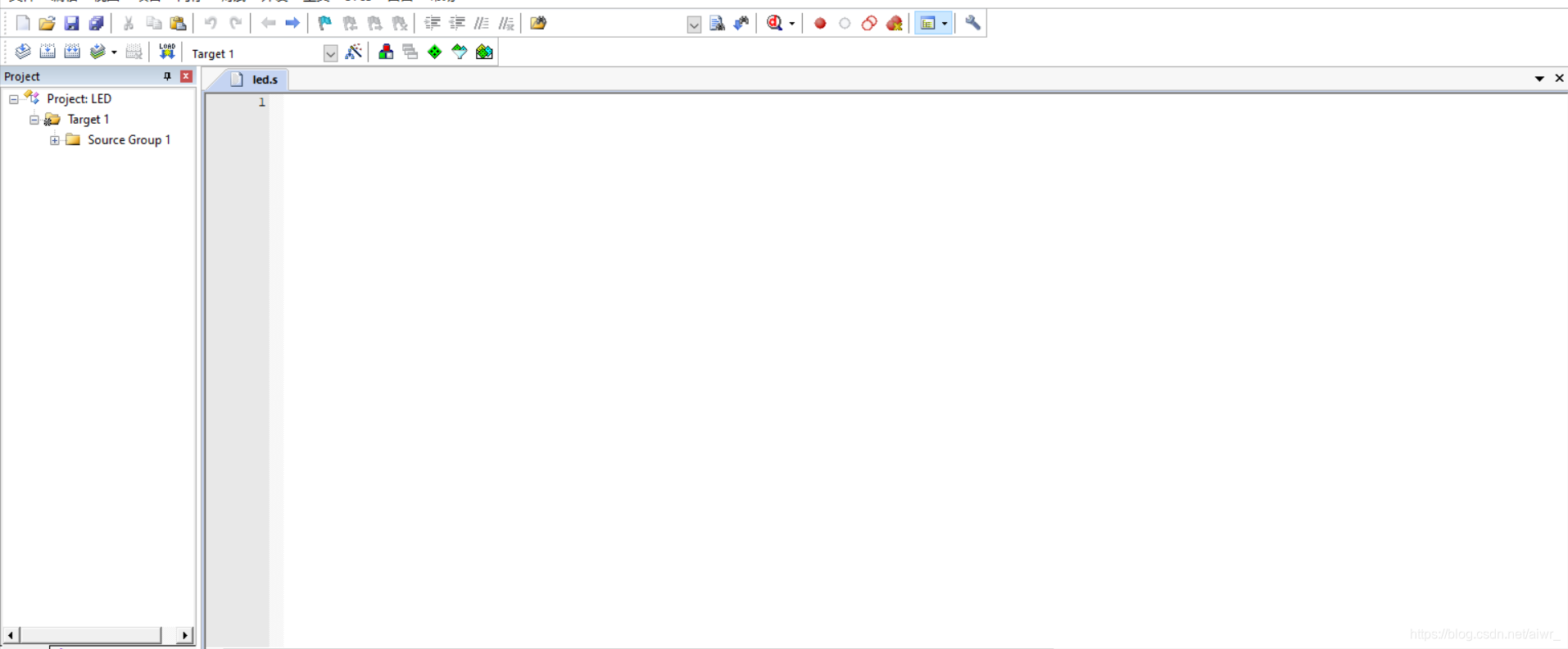This screenshot has height=649, width=1568.
Task: Build the target files
Action: tap(48, 52)
